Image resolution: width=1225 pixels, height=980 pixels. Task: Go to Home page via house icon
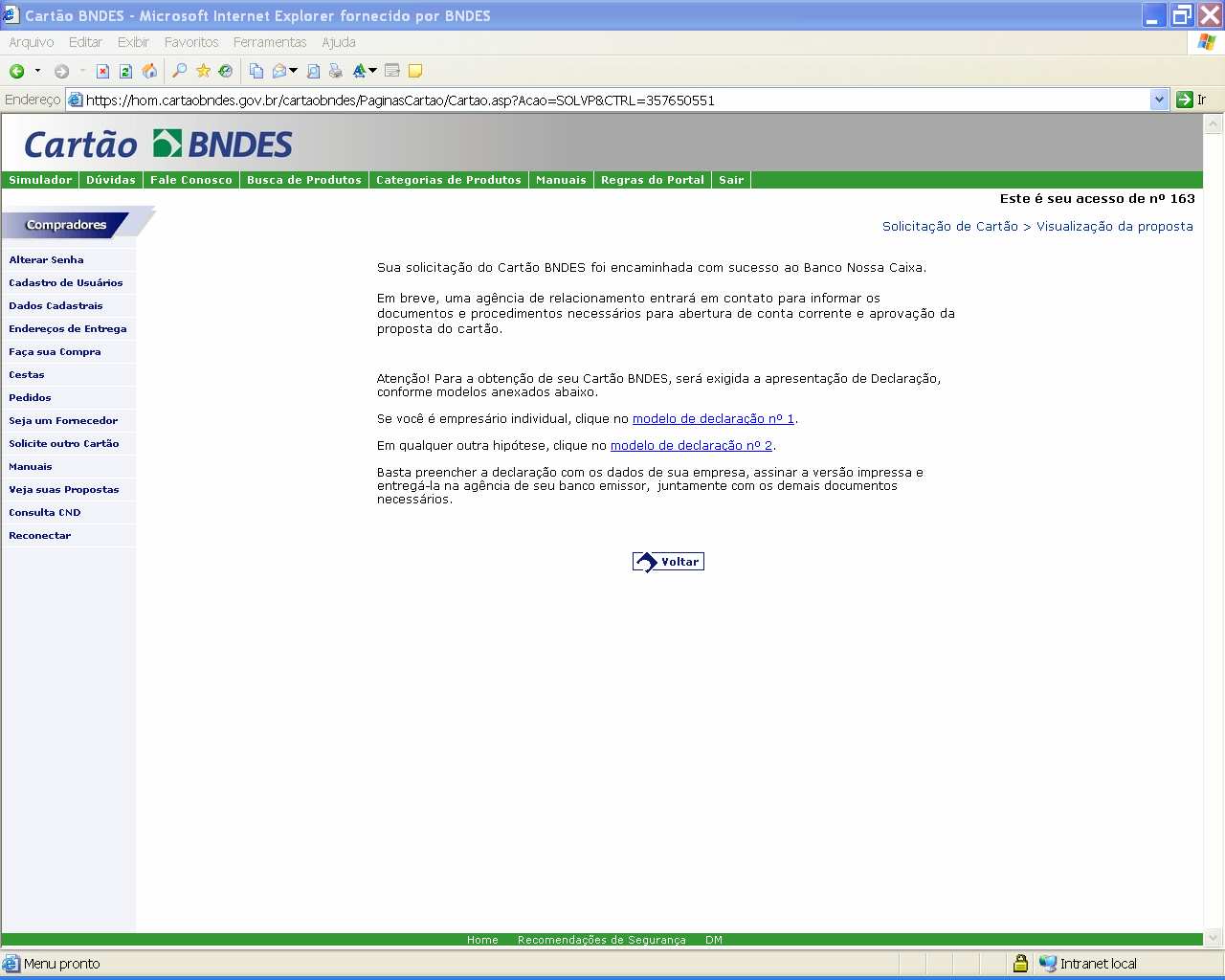149,71
